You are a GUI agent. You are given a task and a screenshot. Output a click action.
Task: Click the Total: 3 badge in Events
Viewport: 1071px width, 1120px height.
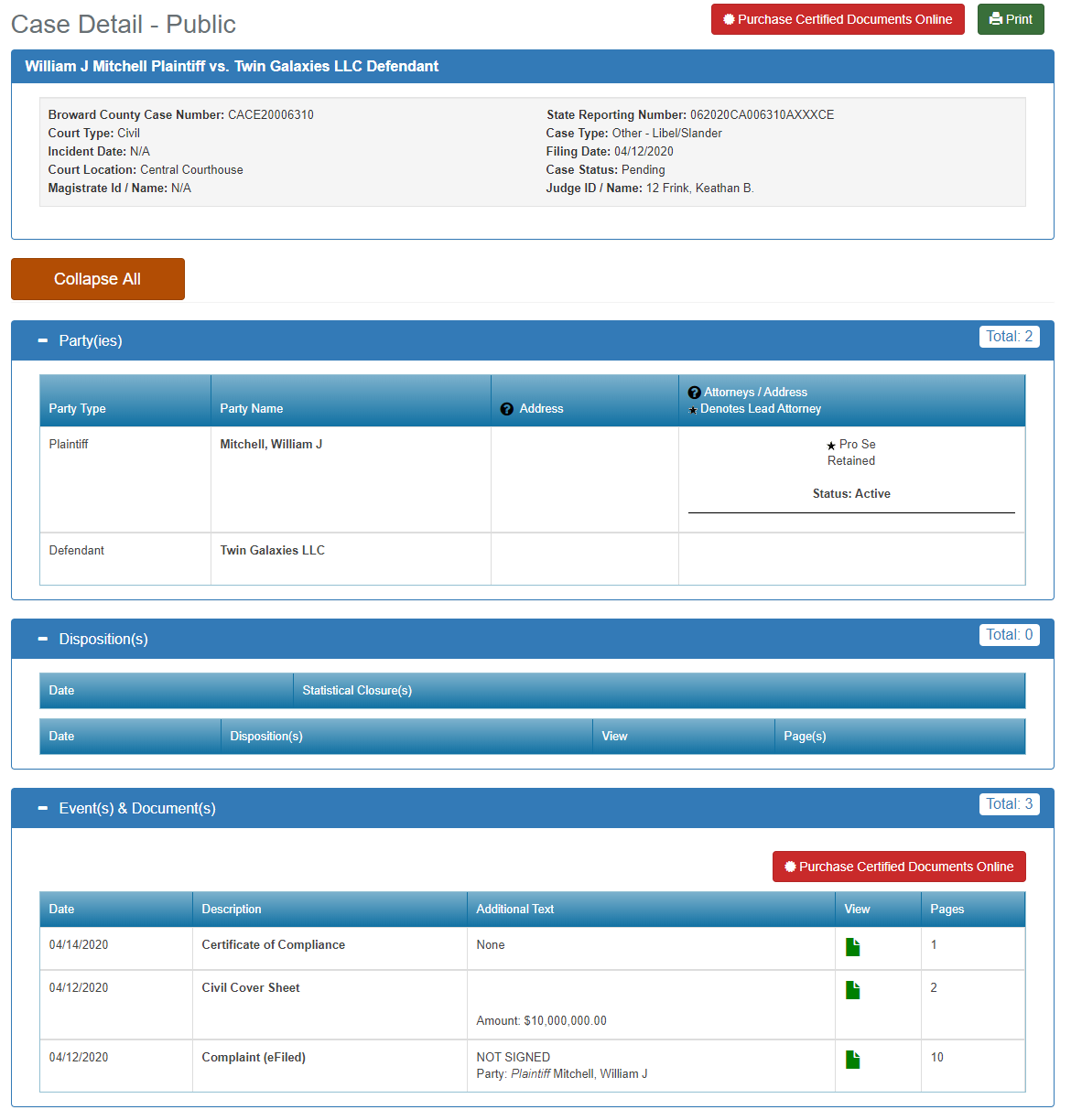(1009, 804)
